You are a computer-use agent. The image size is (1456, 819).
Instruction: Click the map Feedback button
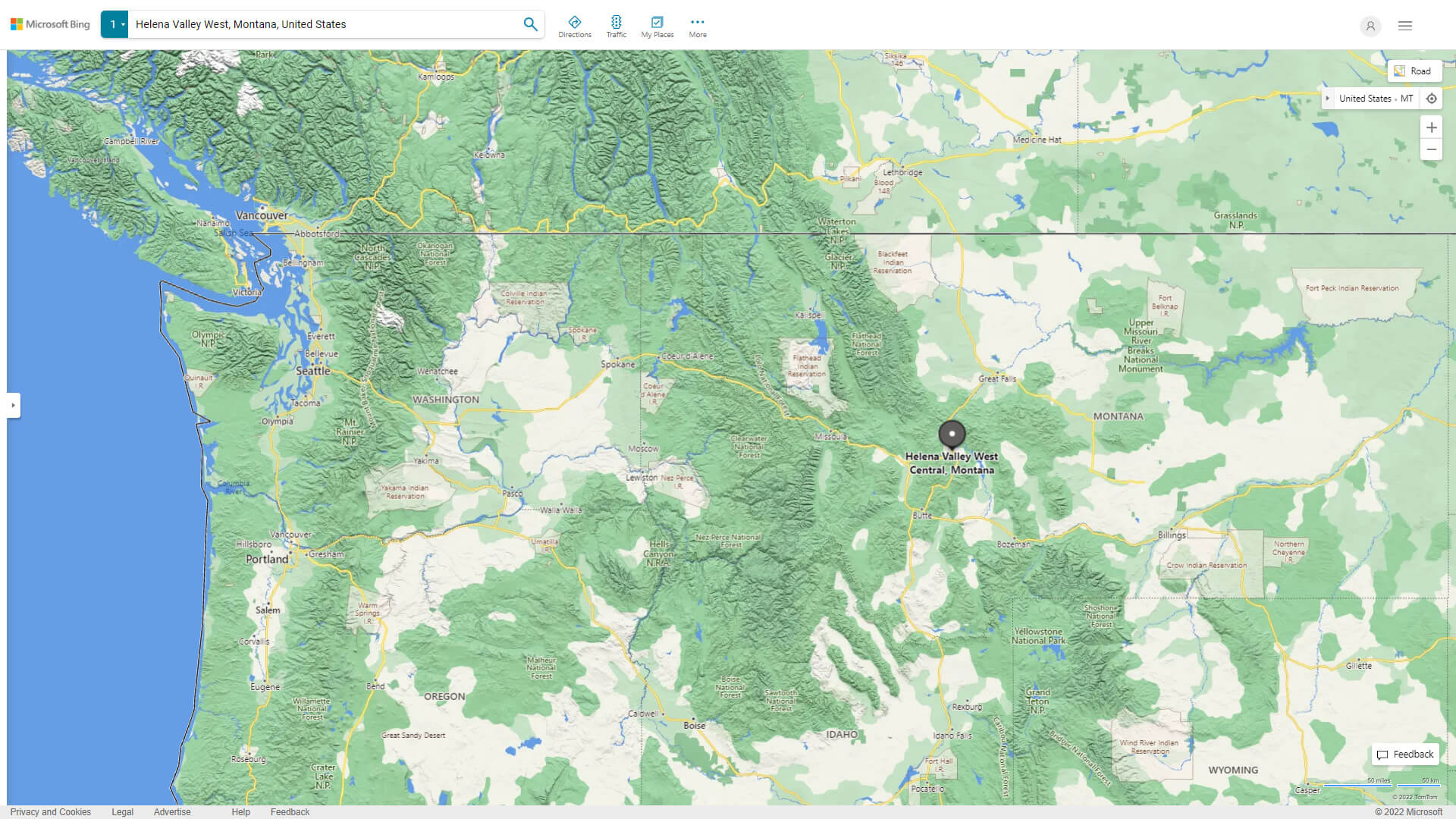pyautogui.click(x=1404, y=754)
